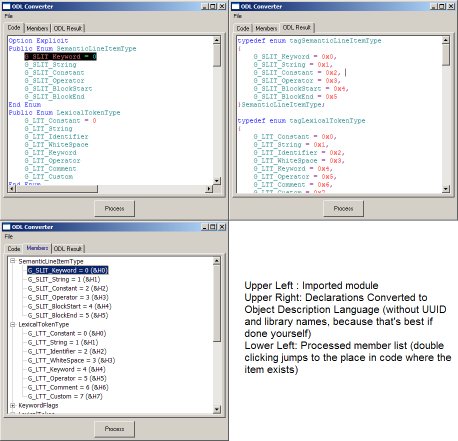Click scroll-up arrow in ODL Result pane

446,40
